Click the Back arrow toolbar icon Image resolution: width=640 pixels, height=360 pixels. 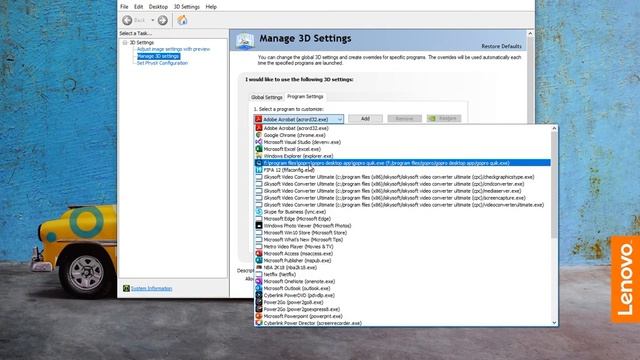point(127,20)
